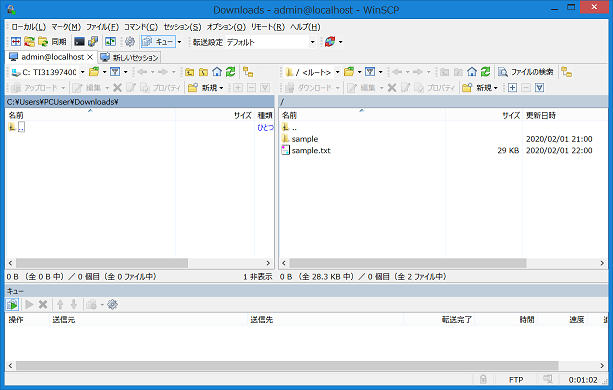613x390 pixels.
Task: Open the remote path / <ルート> dropdown
Action: click(312, 72)
